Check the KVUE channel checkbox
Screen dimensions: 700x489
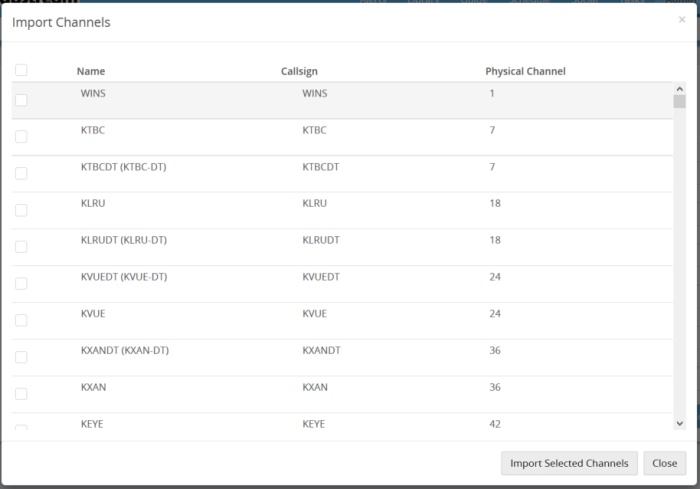click(x=21, y=320)
